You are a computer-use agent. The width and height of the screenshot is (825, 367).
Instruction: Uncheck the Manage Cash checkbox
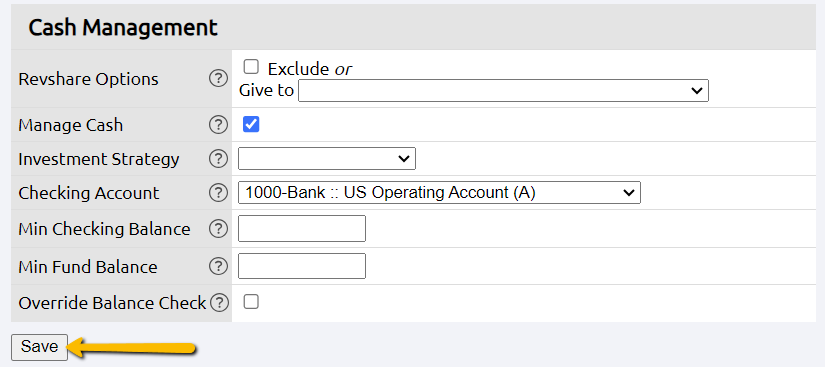(x=251, y=125)
